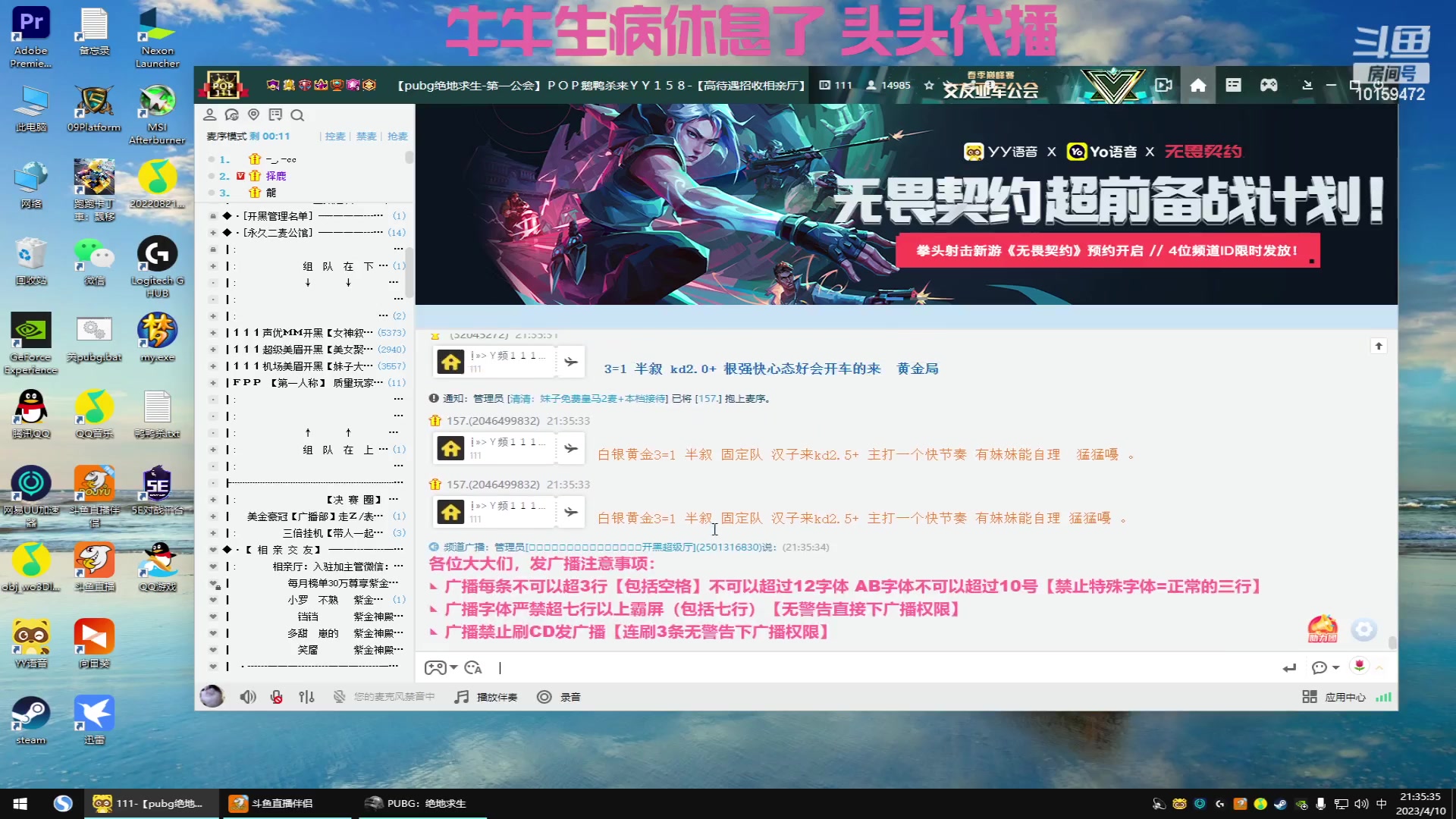
Task: Click the chat area scrollbar handle
Action: pos(1392,643)
